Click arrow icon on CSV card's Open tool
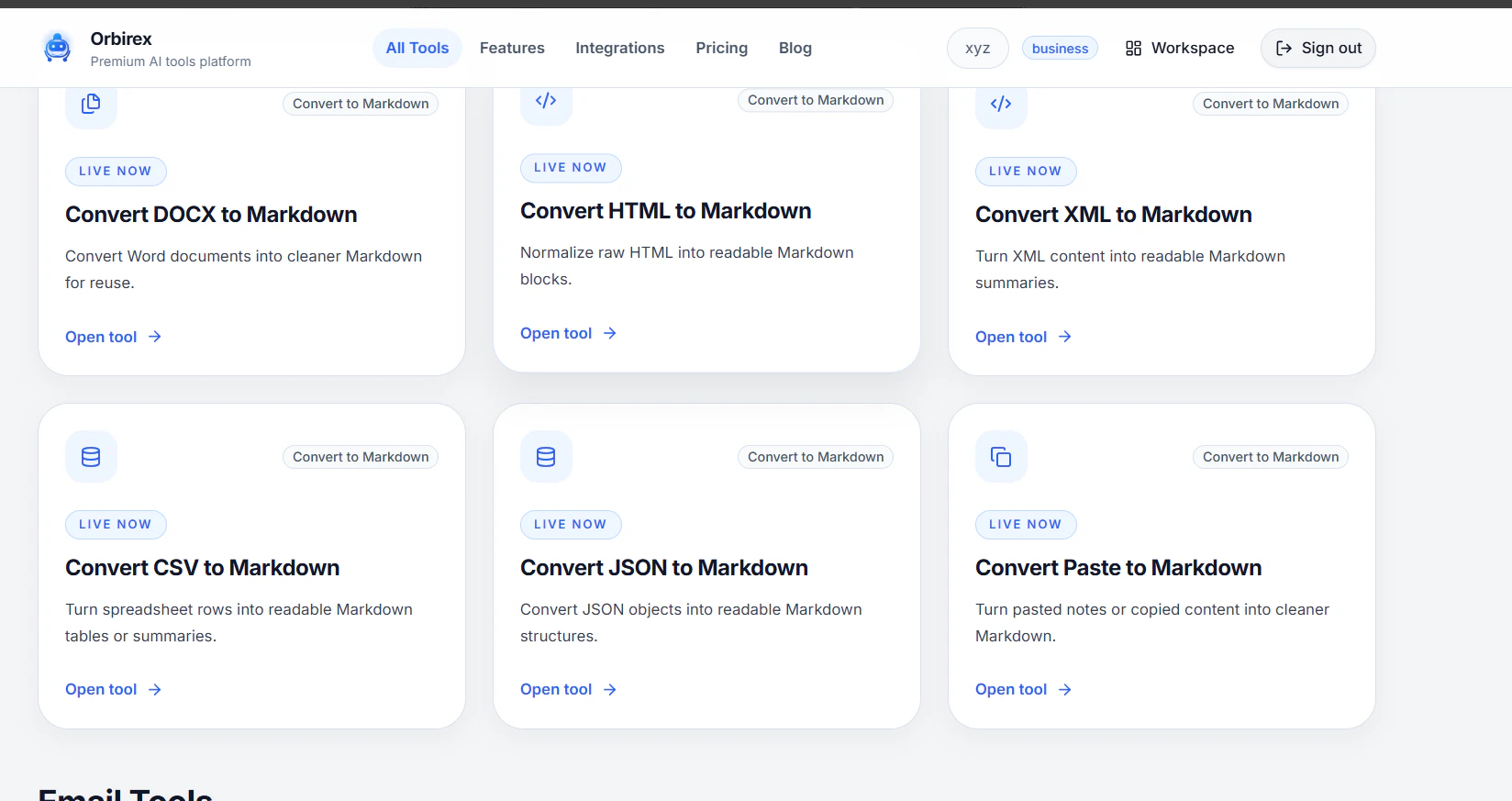The width and height of the screenshot is (1512, 801). [x=155, y=689]
